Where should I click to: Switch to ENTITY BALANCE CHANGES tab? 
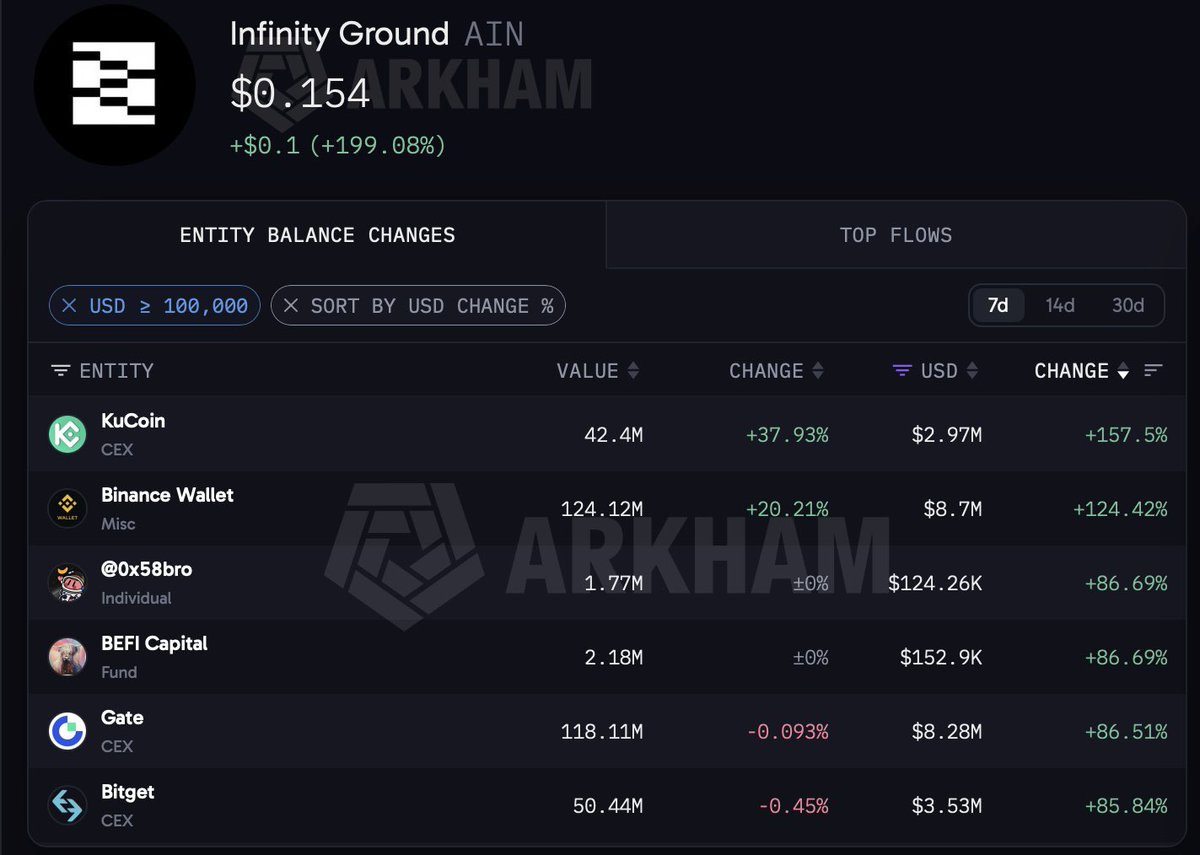pyautogui.click(x=317, y=235)
